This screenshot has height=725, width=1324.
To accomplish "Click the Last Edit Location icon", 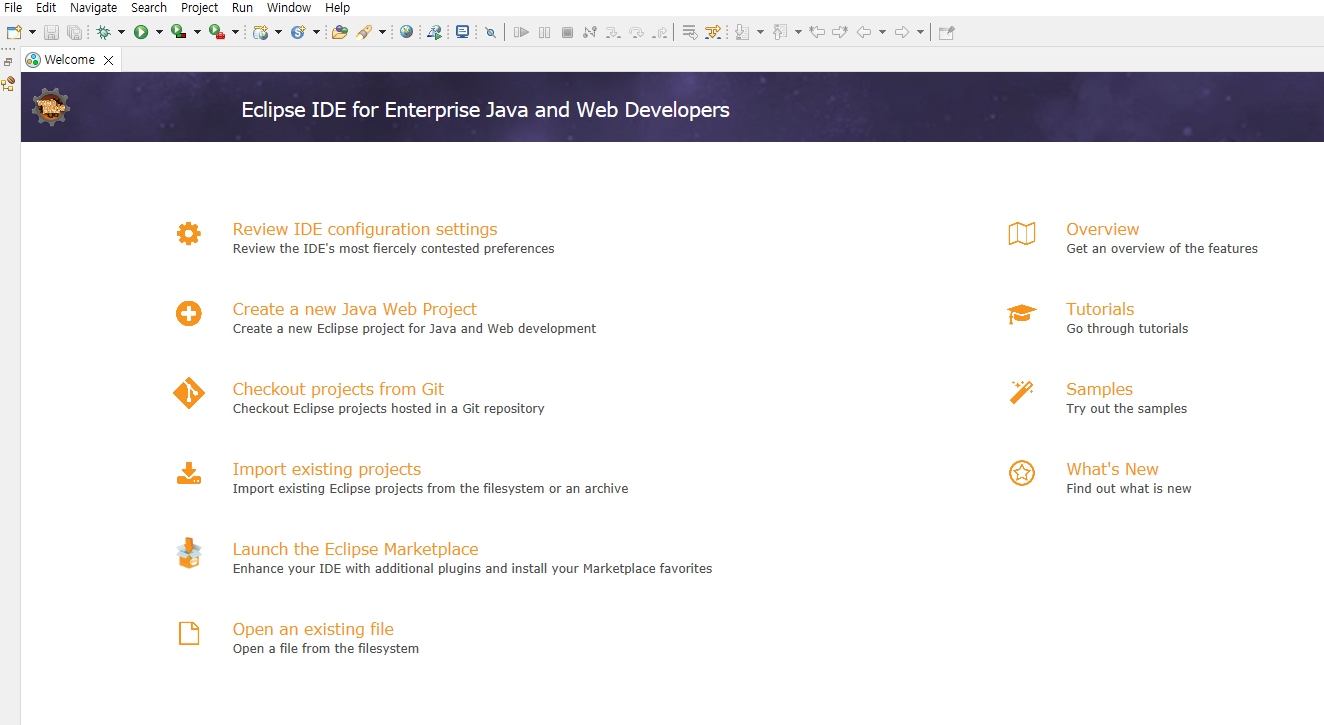I will tap(817, 32).
